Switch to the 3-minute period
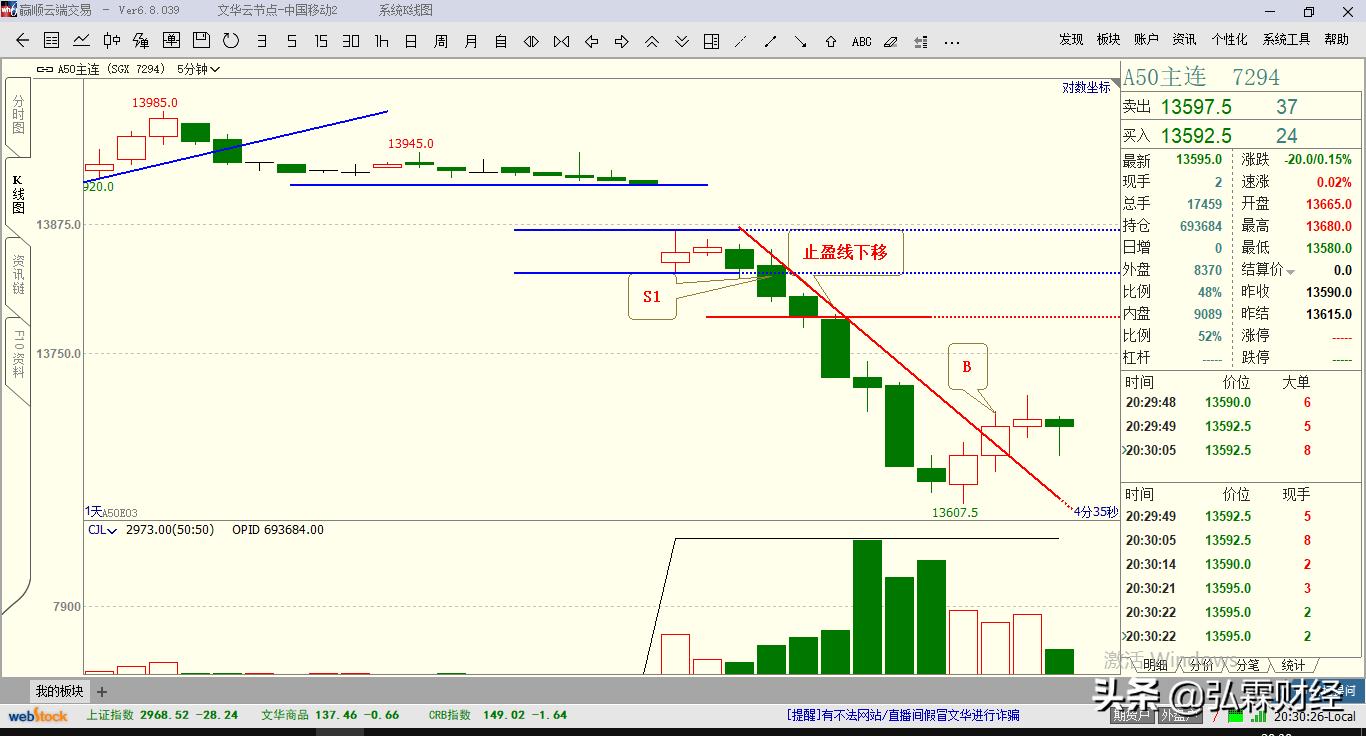This screenshot has height=736, width=1366. [x=262, y=41]
